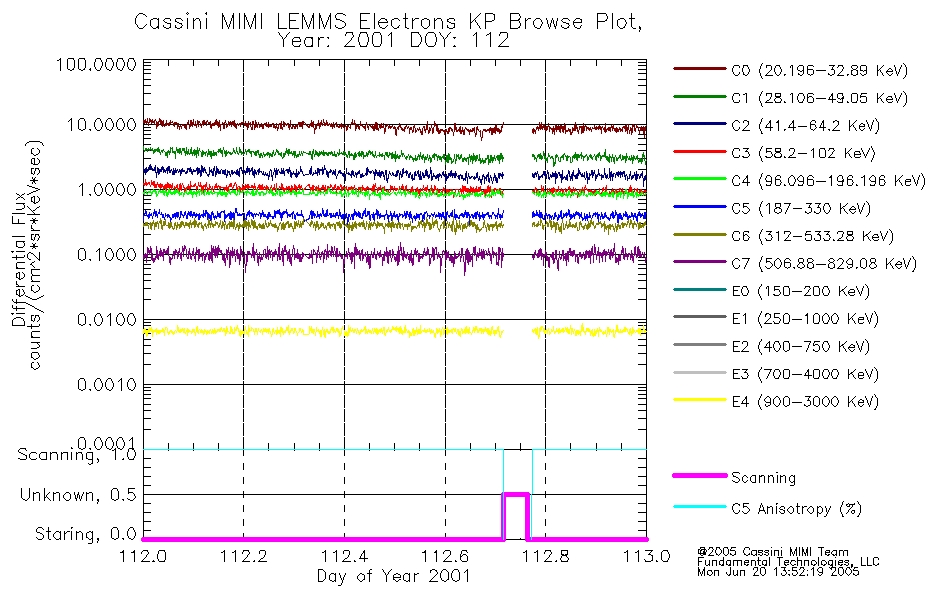Click the C5 Anisotropy (%) legend label

796,509
